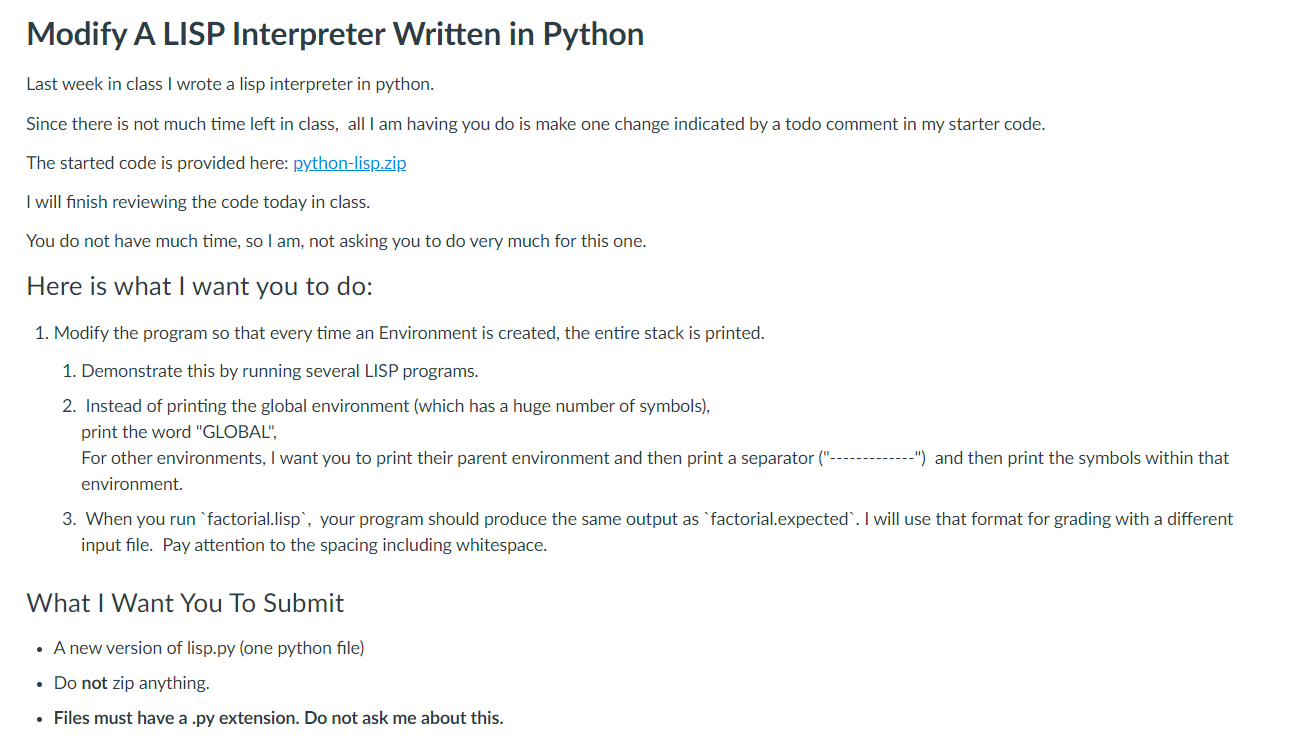
Task: Click the 'Last week in class' paragraph
Action: point(230,84)
